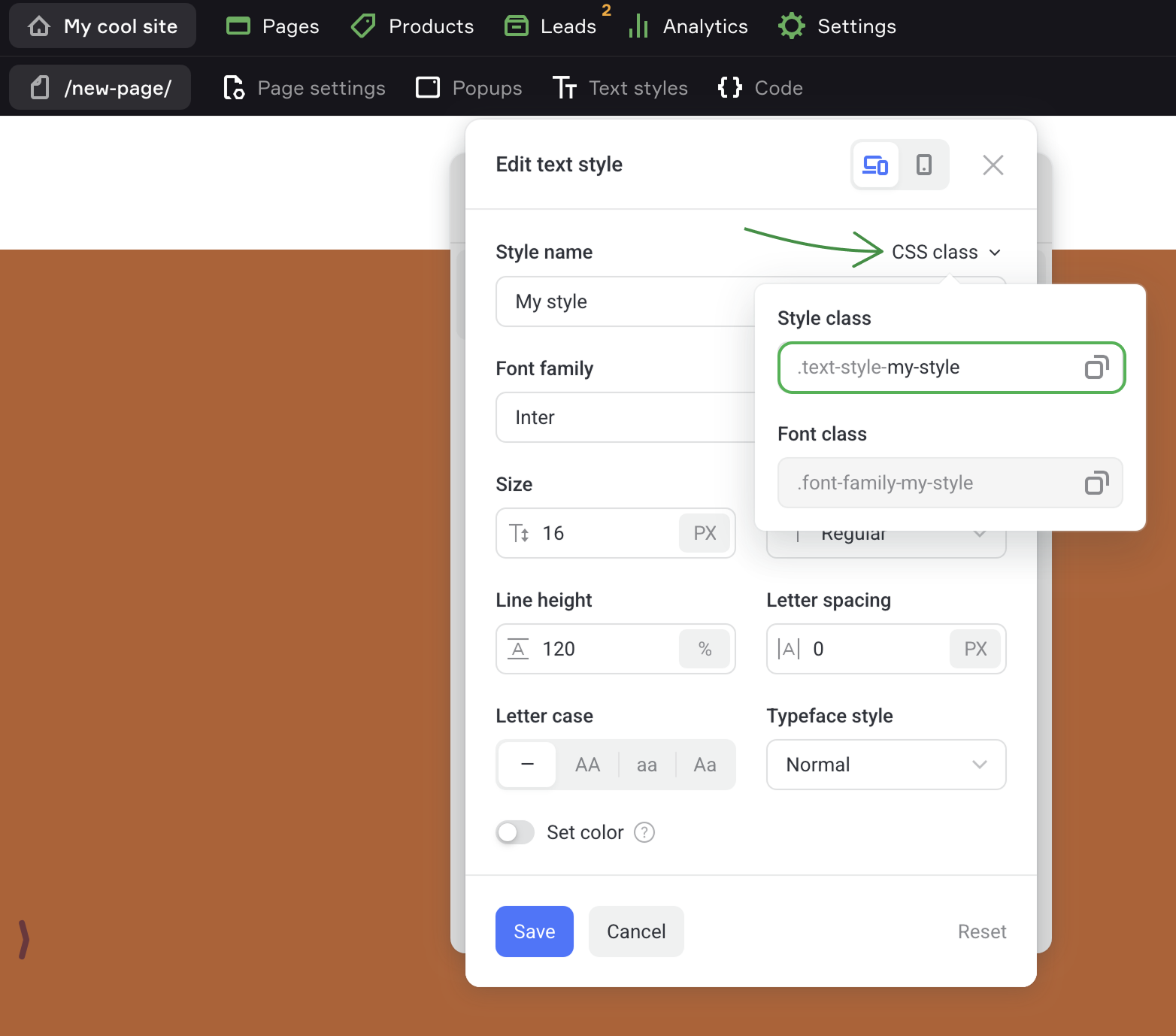Click the Reset link
This screenshot has height=1036, width=1176.
tap(981, 931)
